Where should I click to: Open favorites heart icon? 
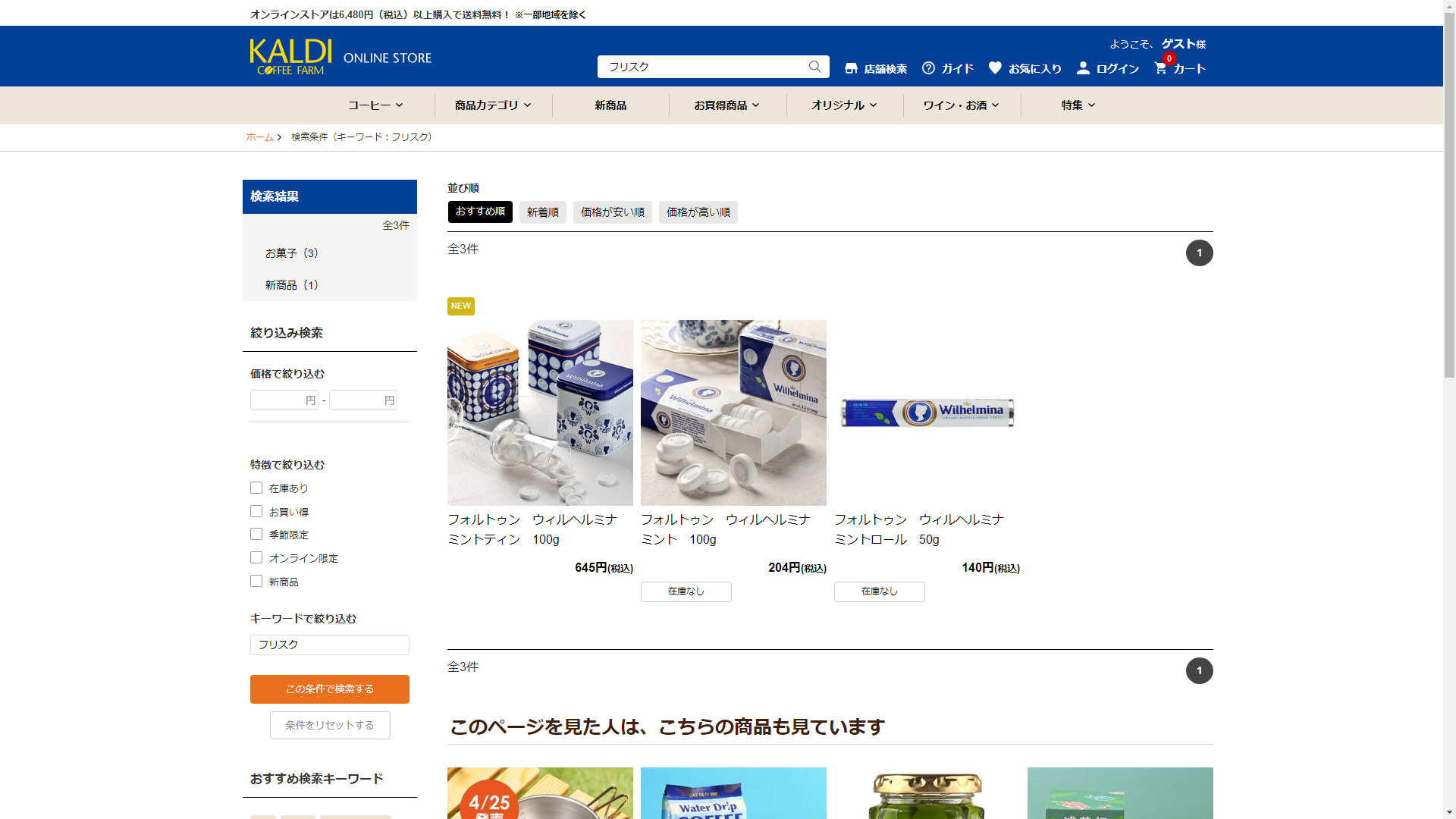pyautogui.click(x=995, y=68)
